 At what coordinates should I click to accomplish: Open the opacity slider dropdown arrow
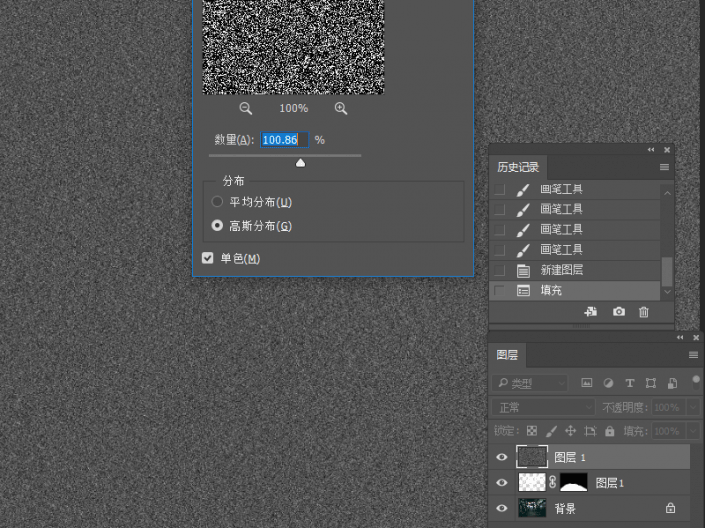(x=693, y=407)
